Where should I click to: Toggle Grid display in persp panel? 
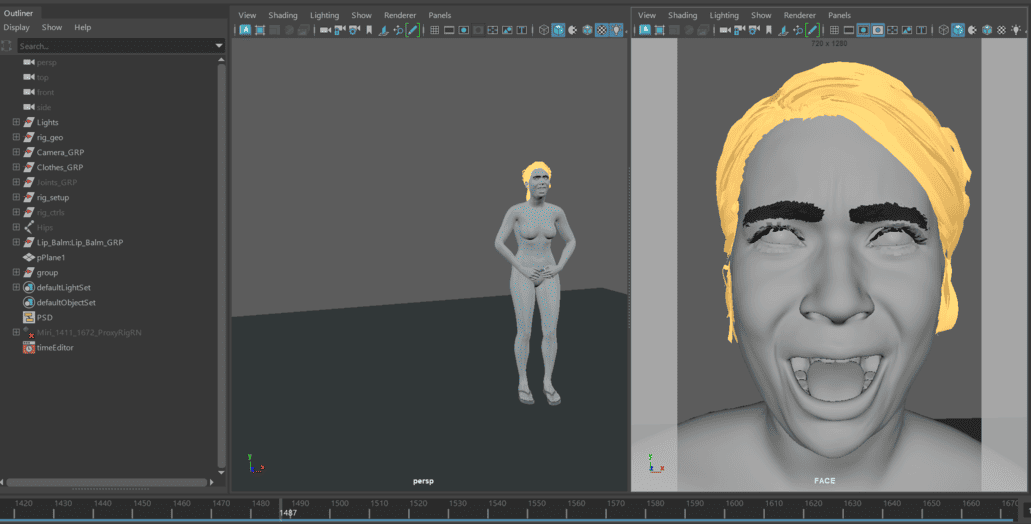(x=434, y=30)
